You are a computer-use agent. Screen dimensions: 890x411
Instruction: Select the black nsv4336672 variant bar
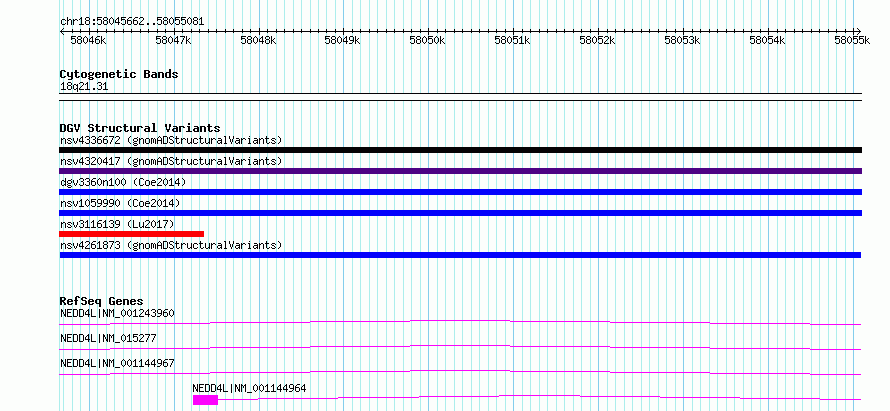point(460,150)
